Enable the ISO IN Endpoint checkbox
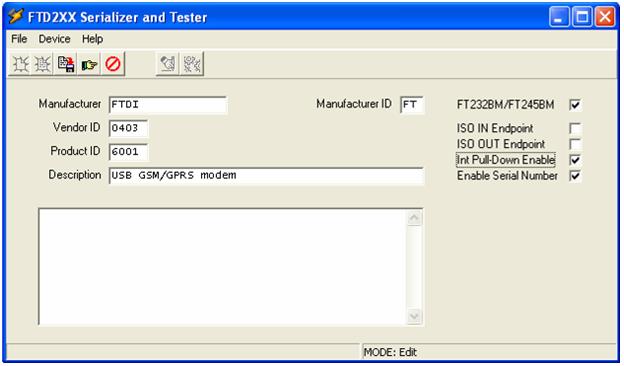The width and height of the screenshot is (624, 366). (x=575, y=128)
